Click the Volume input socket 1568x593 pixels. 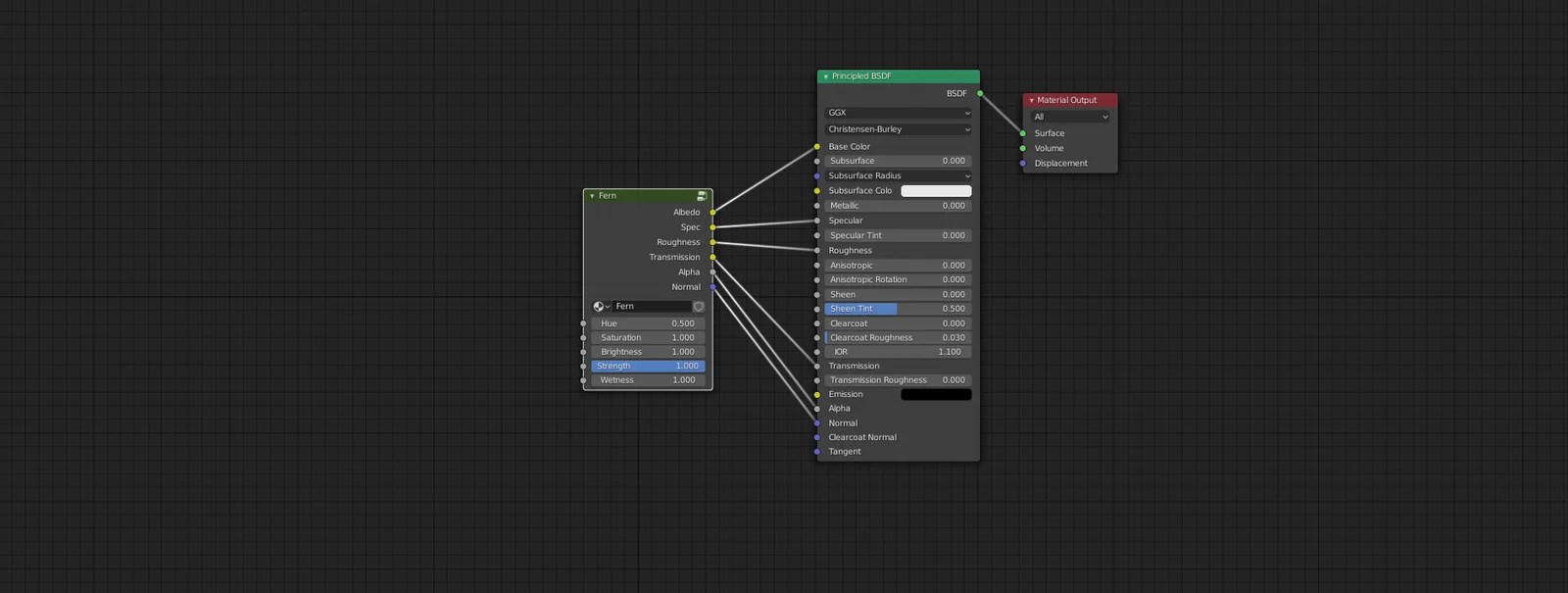[1023, 149]
